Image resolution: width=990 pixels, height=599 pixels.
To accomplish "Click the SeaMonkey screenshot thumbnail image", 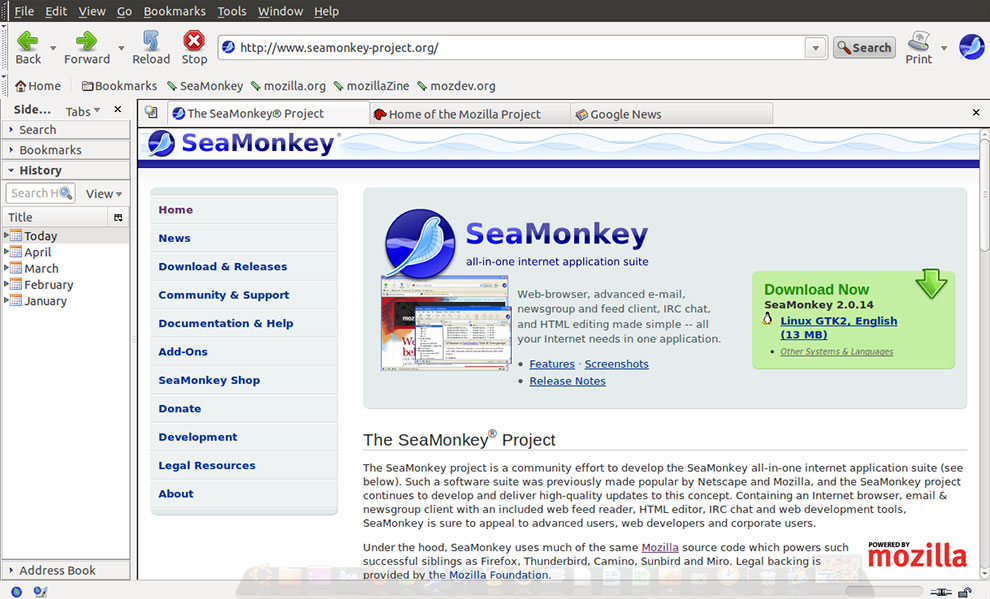I will tap(445, 323).
